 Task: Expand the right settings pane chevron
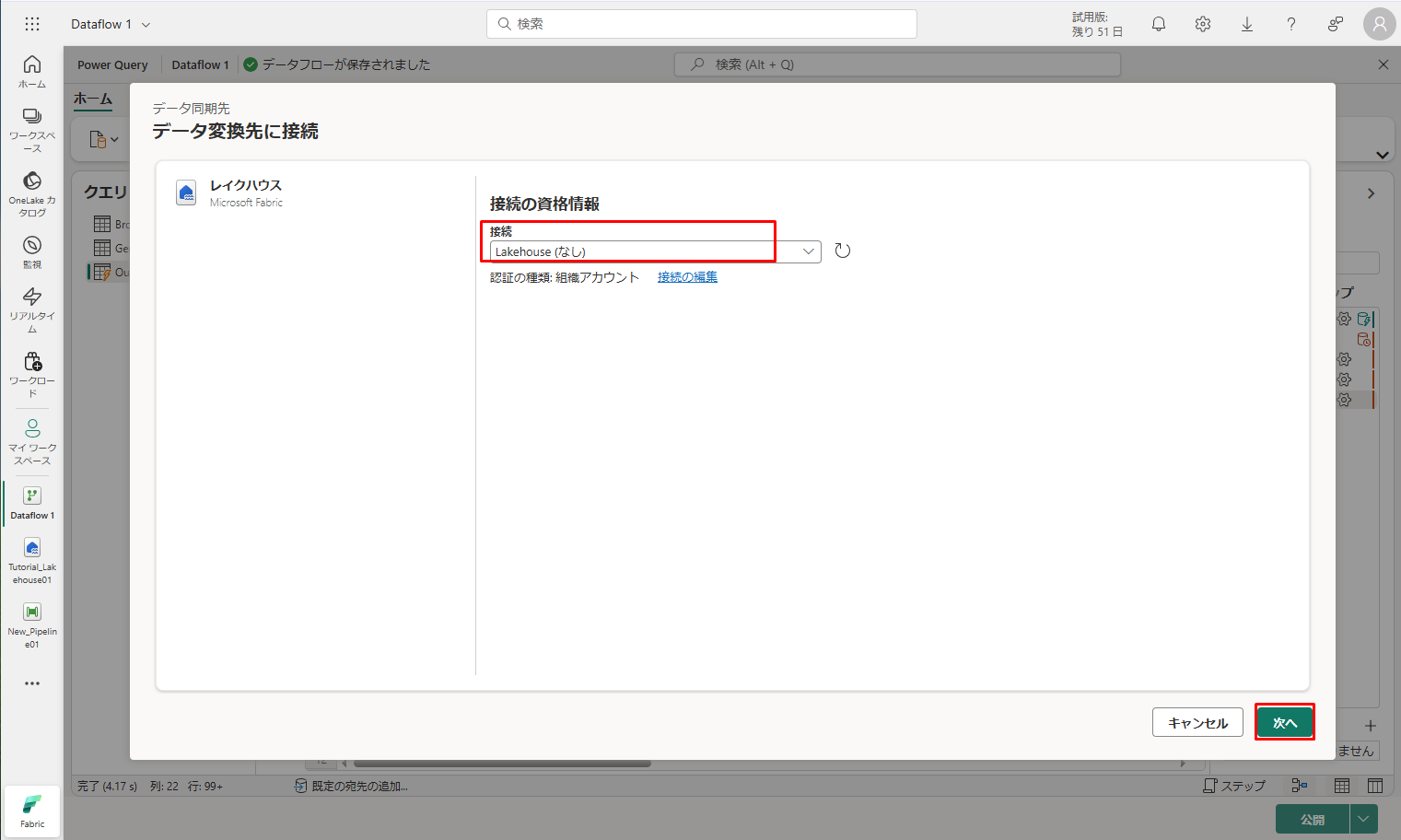[x=1371, y=193]
